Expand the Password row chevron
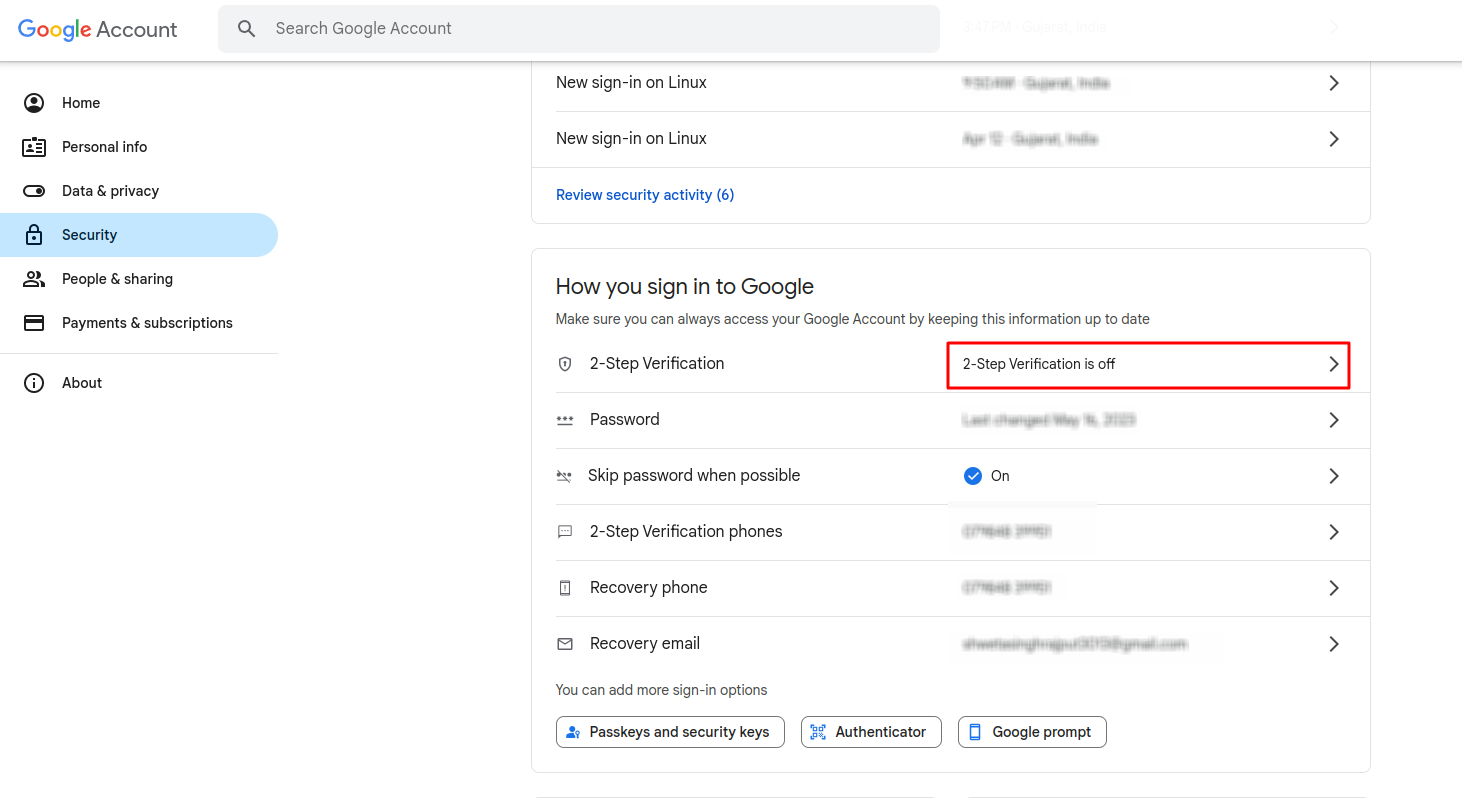1462x798 pixels. pyautogui.click(x=1333, y=420)
